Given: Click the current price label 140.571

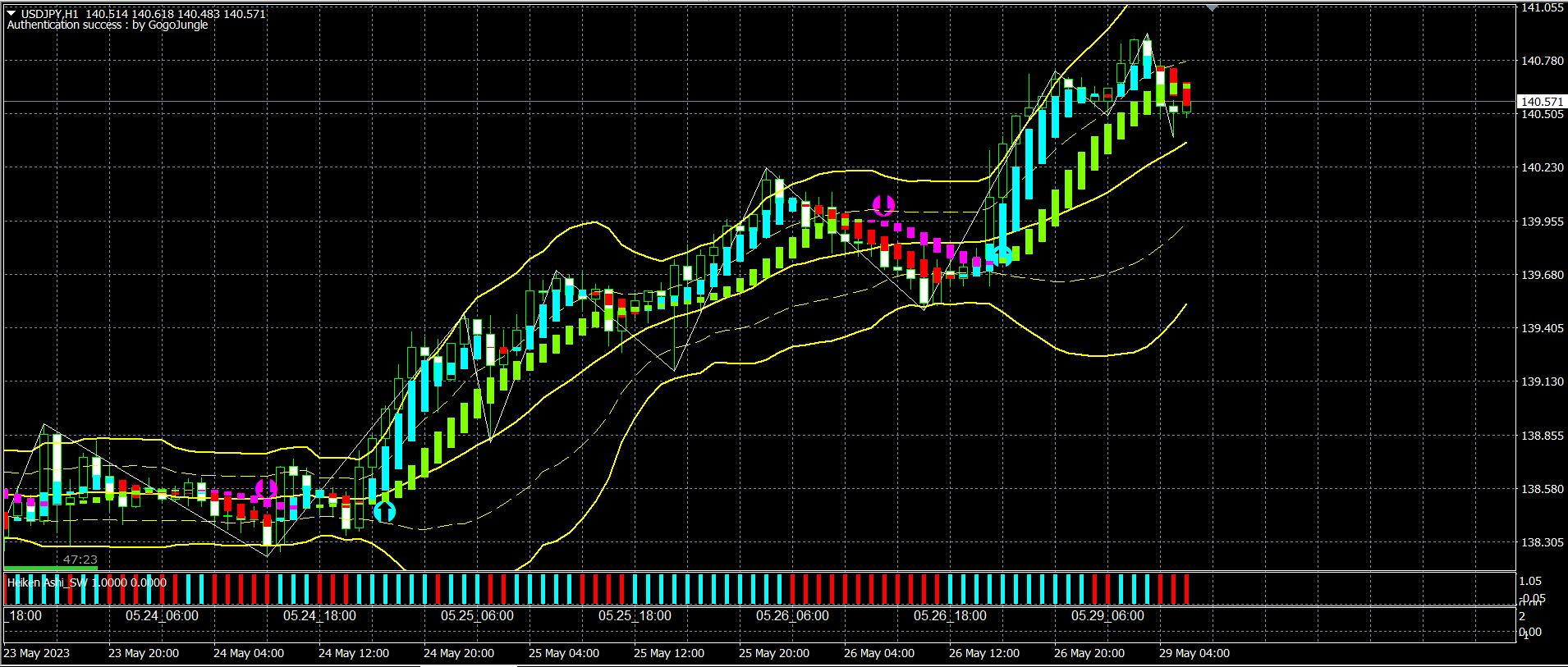Looking at the screenshot, I should pyautogui.click(x=1541, y=102).
